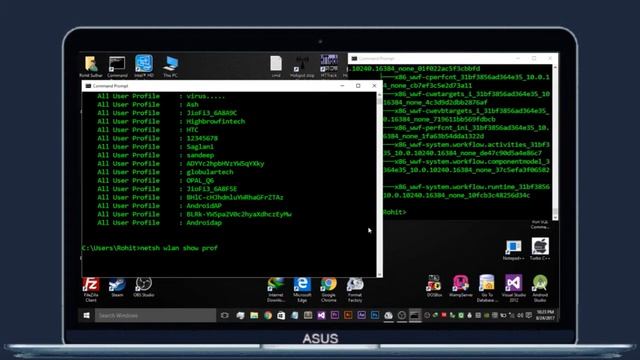640x360 pixels.
Task: Open the notification center icon
Action: 529,316
